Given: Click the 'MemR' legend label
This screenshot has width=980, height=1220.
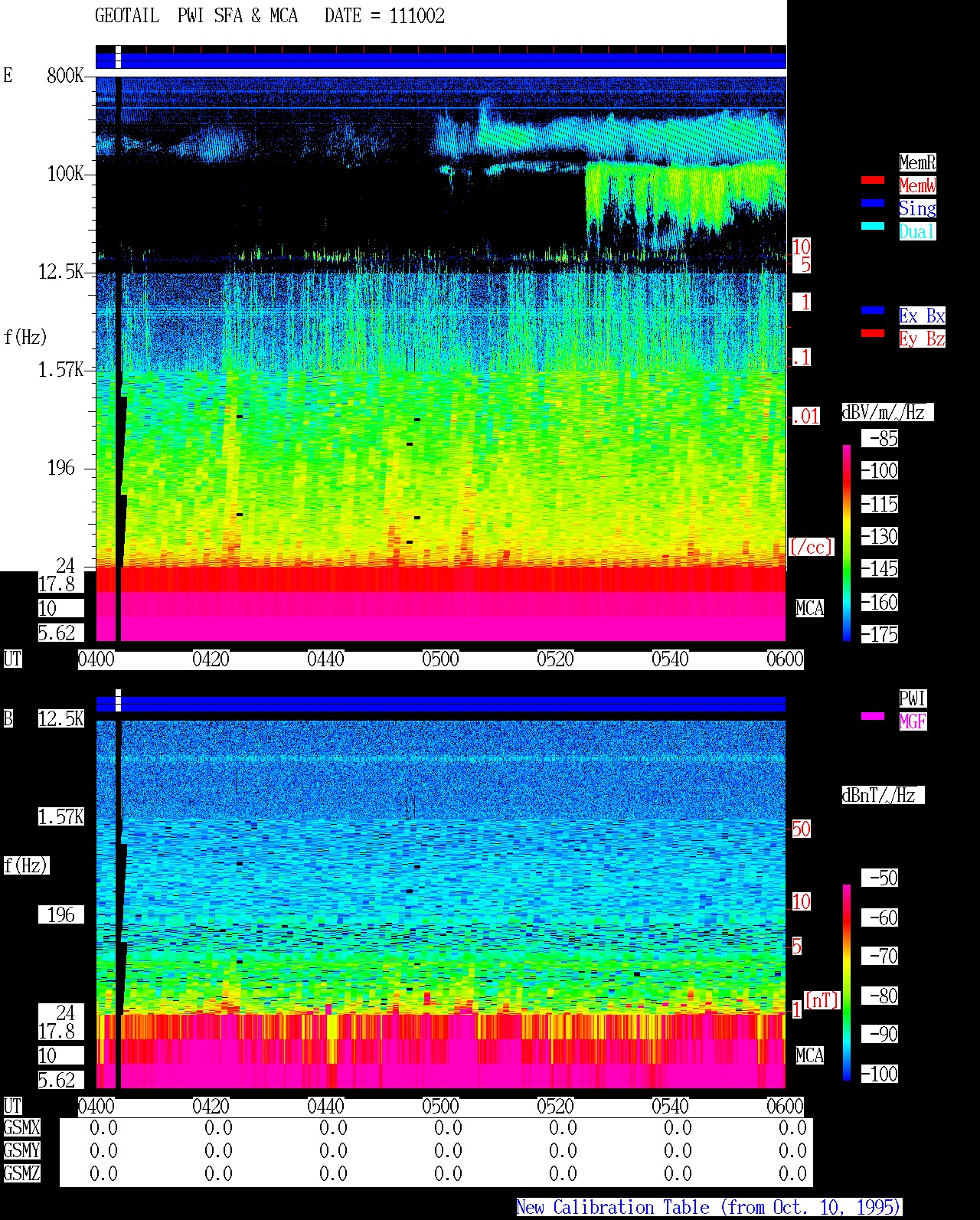Looking at the screenshot, I should [917, 162].
